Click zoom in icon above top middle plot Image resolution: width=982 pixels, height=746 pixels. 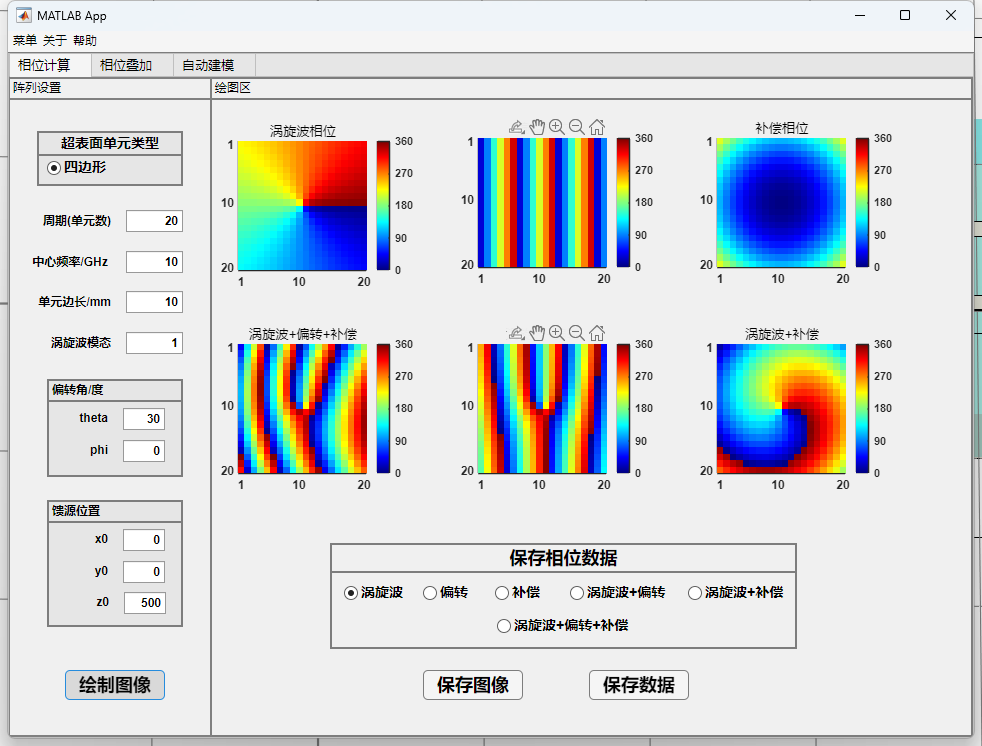coord(556,127)
